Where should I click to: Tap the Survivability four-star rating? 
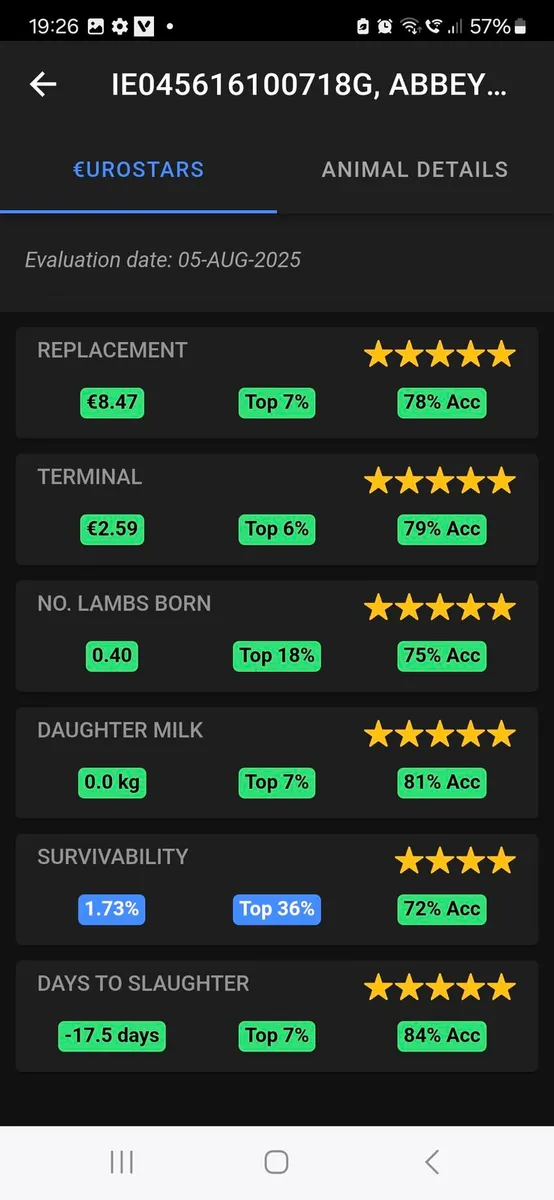click(455, 861)
